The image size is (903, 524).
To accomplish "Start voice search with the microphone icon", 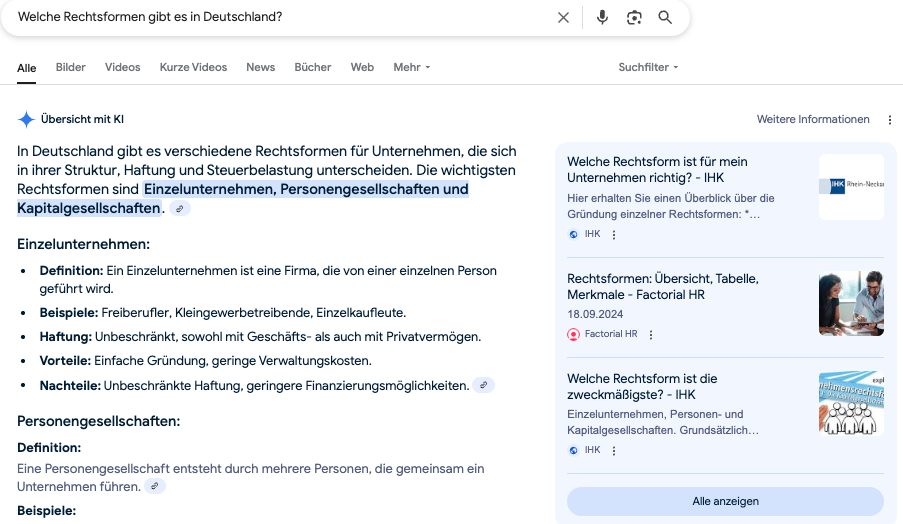I will [602, 18].
